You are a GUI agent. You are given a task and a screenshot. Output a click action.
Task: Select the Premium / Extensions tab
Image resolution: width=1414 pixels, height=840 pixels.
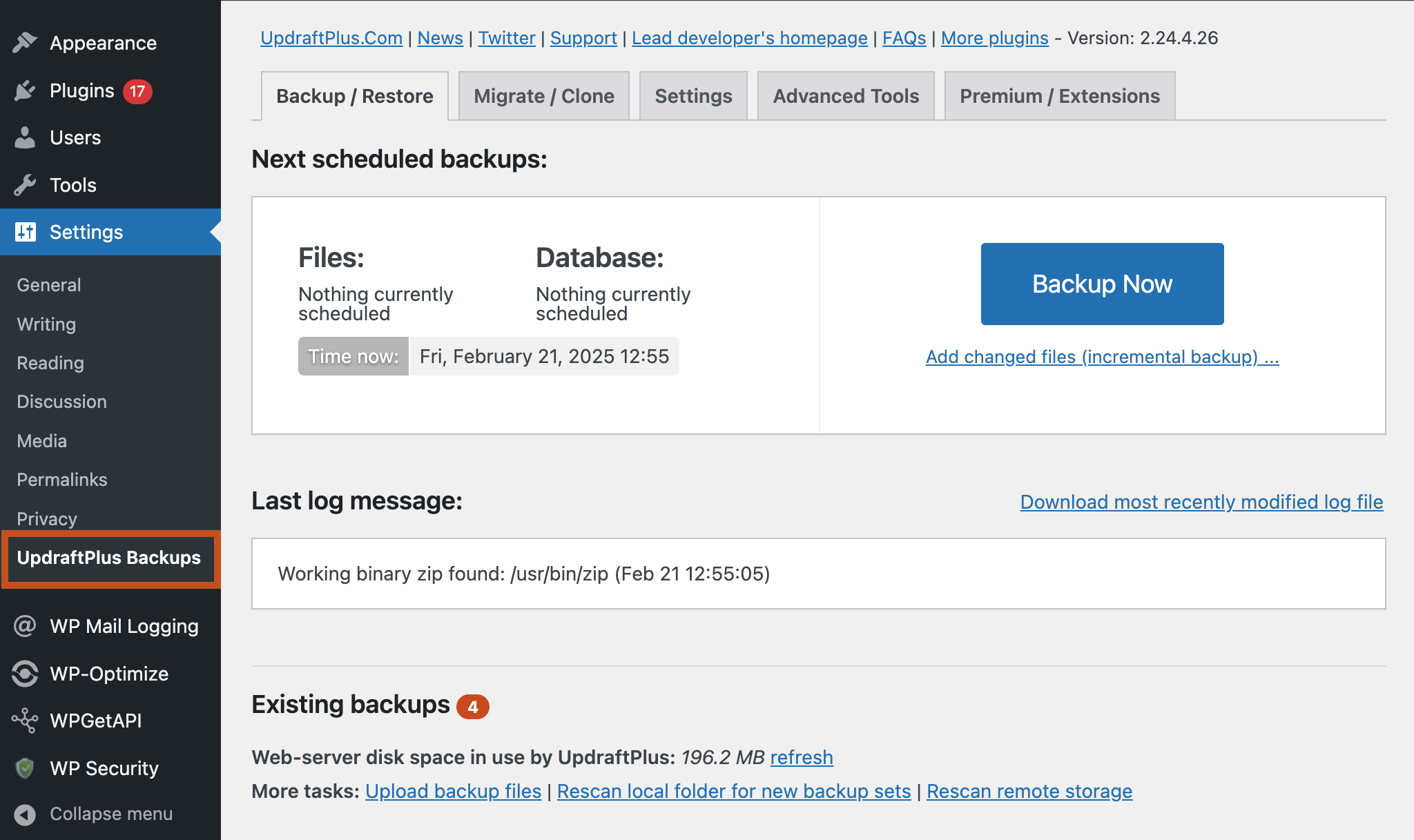tap(1059, 96)
